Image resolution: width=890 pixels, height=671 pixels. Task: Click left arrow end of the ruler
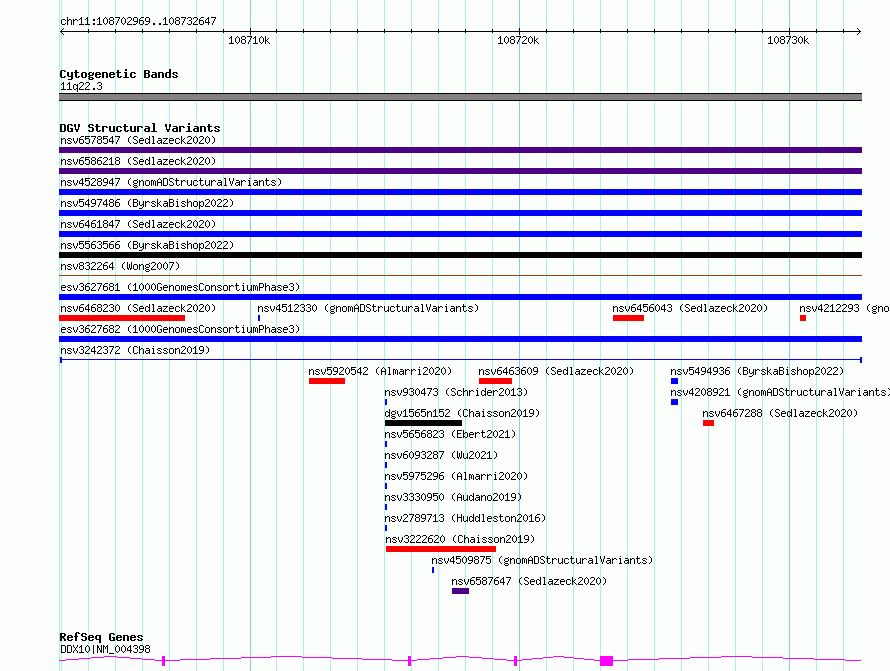point(62,32)
